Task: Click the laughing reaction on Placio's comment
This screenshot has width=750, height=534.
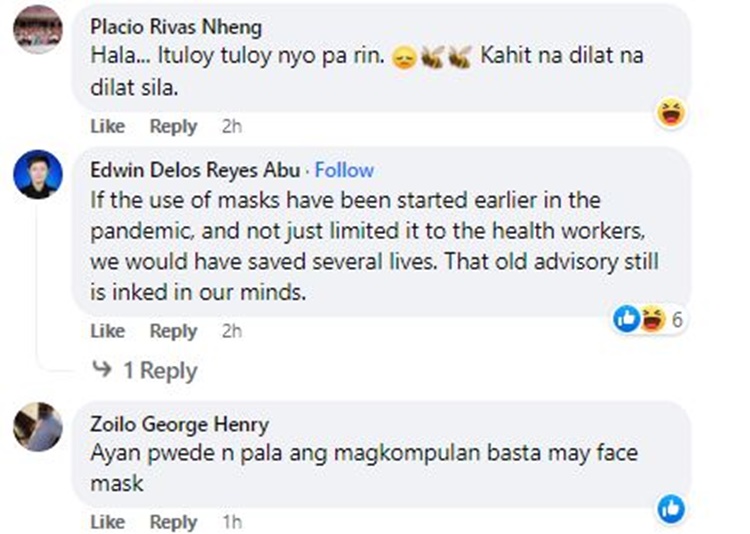Action: point(670,113)
